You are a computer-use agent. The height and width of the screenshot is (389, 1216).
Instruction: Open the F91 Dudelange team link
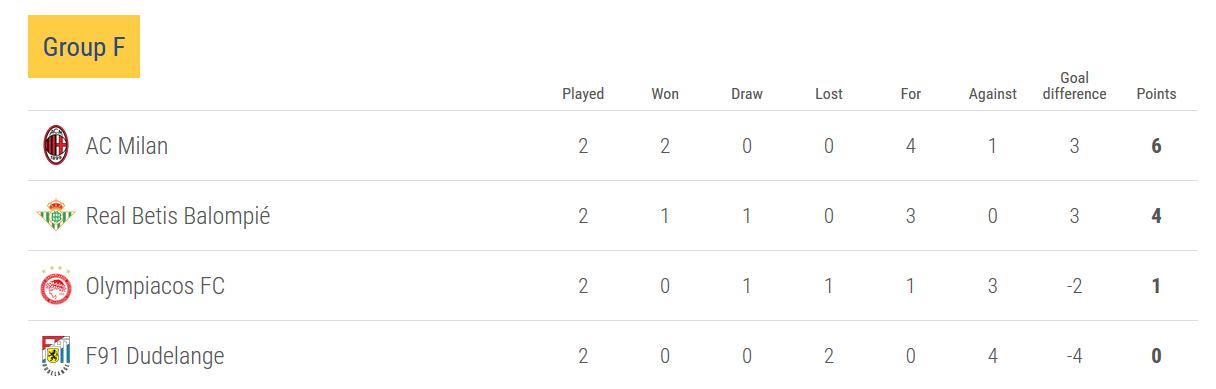[155, 356]
